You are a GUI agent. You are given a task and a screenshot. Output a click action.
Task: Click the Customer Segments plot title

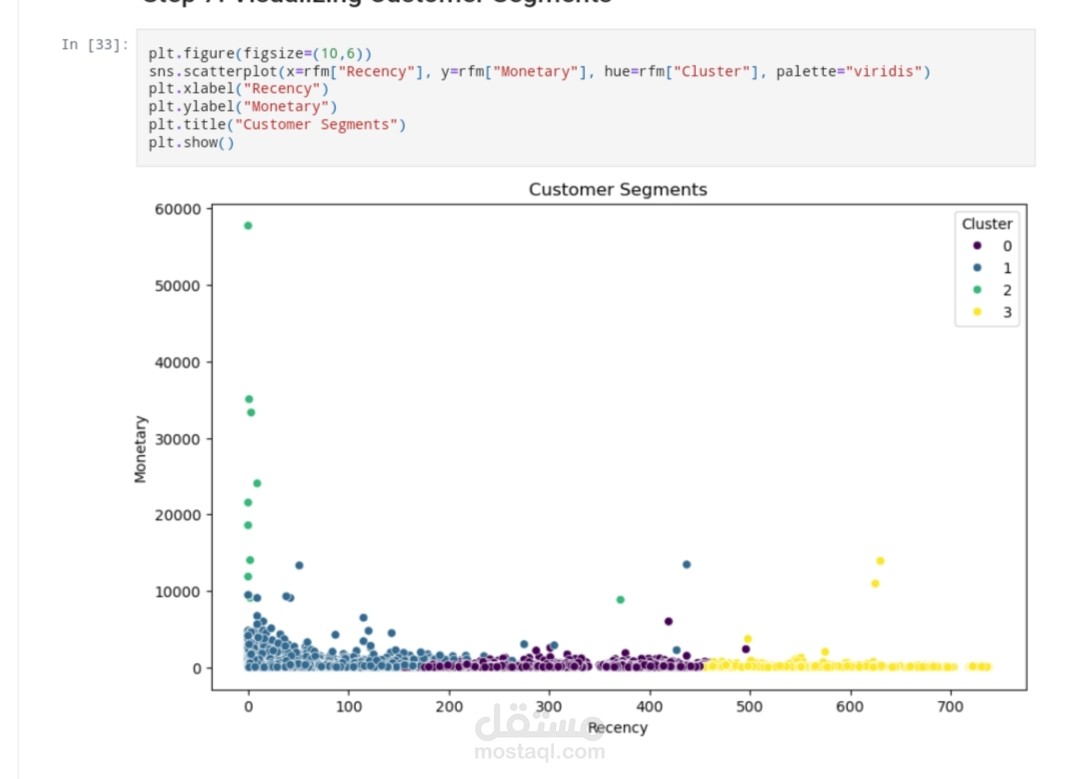click(616, 189)
